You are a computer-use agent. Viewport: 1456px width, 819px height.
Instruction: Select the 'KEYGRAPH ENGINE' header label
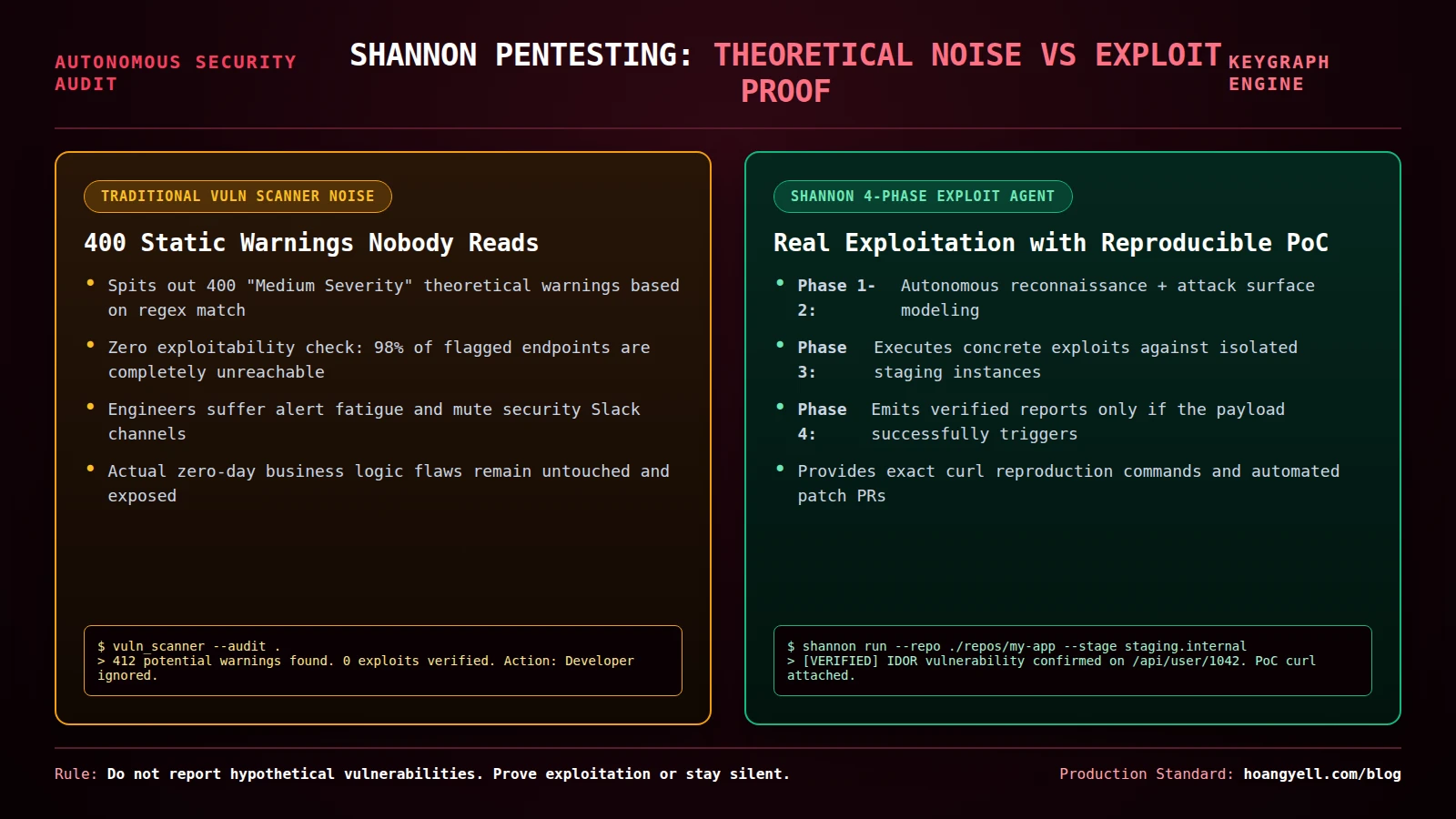[x=1279, y=73]
